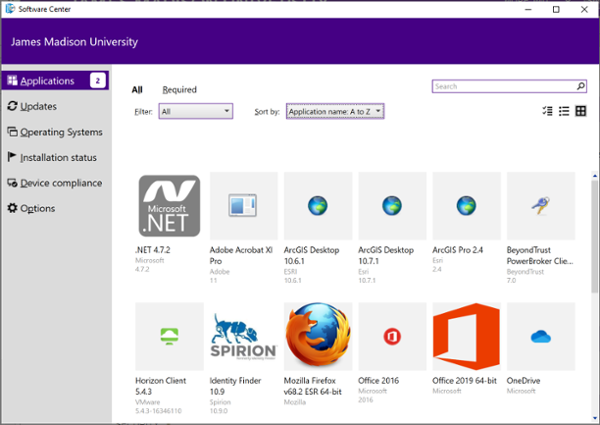Select the ArcGIS Desktop 10.7.1 globe icon
This screenshot has width=600, height=425.
[x=392, y=205]
